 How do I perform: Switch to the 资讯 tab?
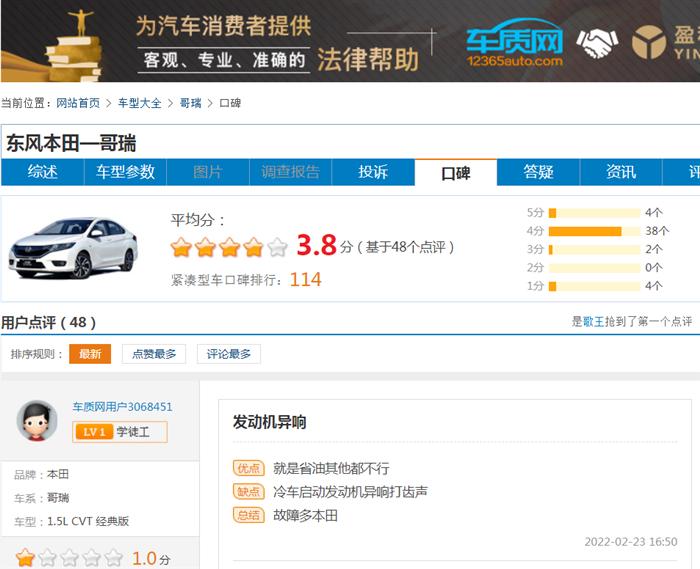(x=621, y=172)
